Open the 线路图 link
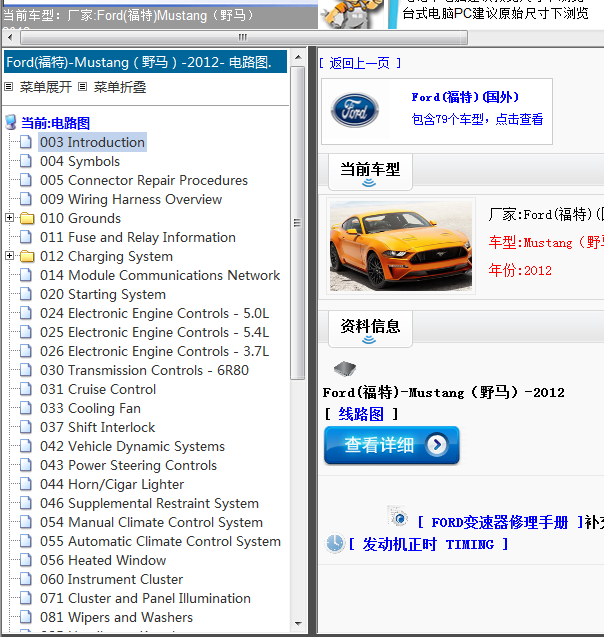This screenshot has height=637, width=604. (361, 414)
